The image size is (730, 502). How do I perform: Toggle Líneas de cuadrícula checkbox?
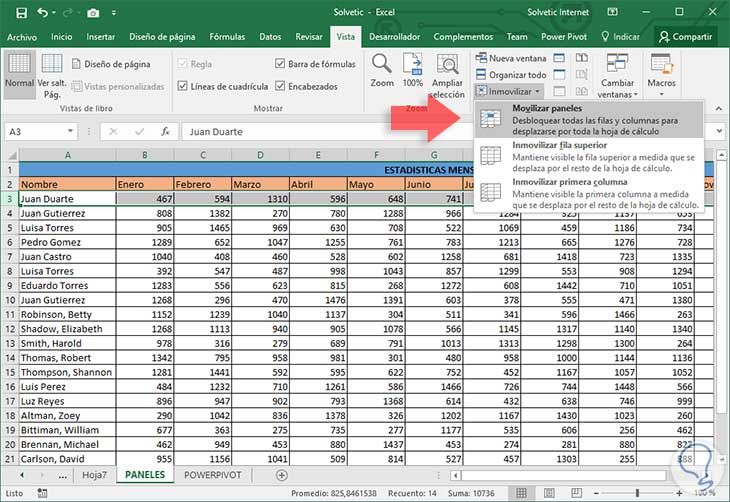[x=181, y=86]
